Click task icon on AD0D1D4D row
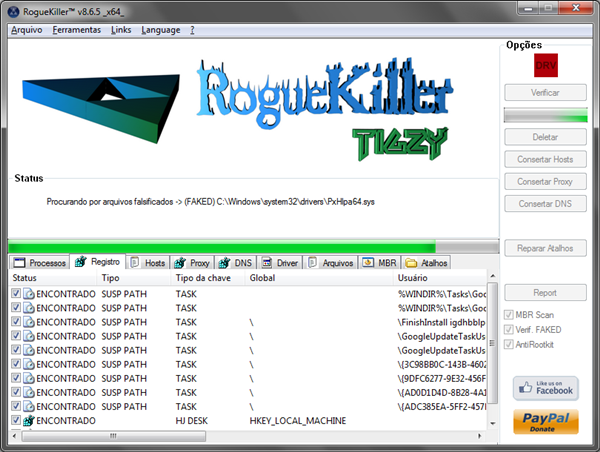600x452 pixels. (x=29, y=393)
